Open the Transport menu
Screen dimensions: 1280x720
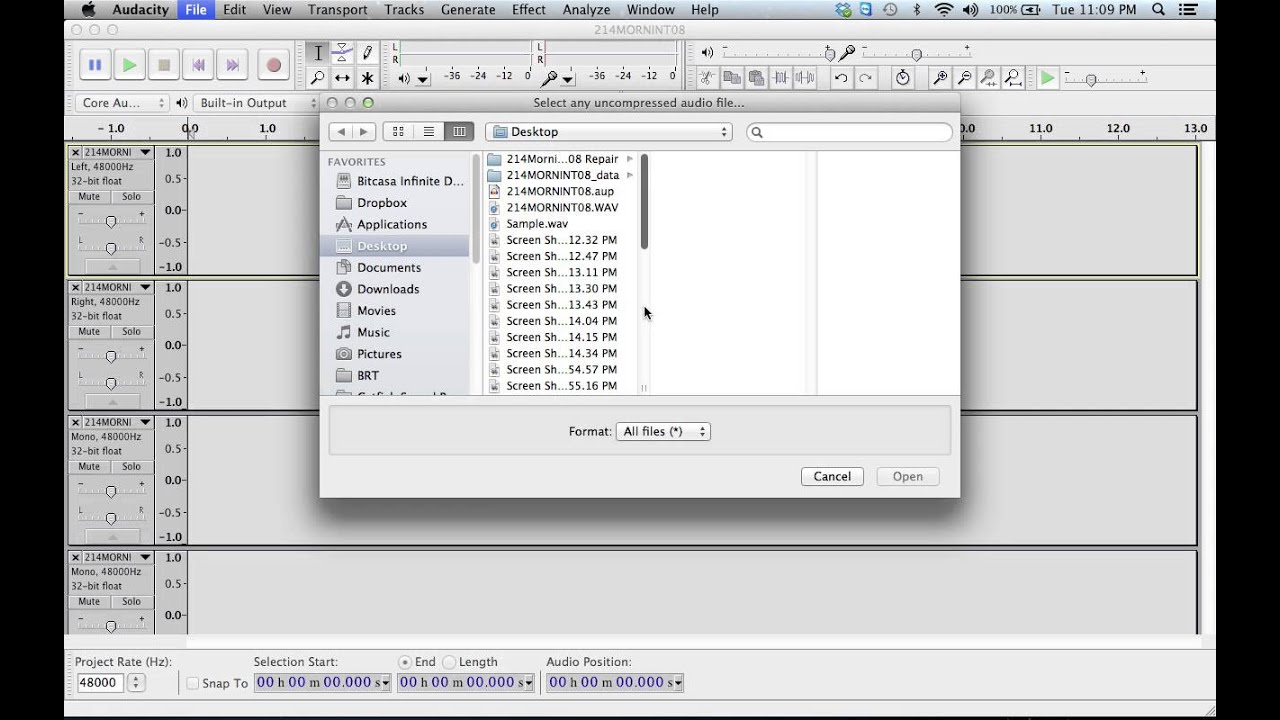click(x=337, y=9)
